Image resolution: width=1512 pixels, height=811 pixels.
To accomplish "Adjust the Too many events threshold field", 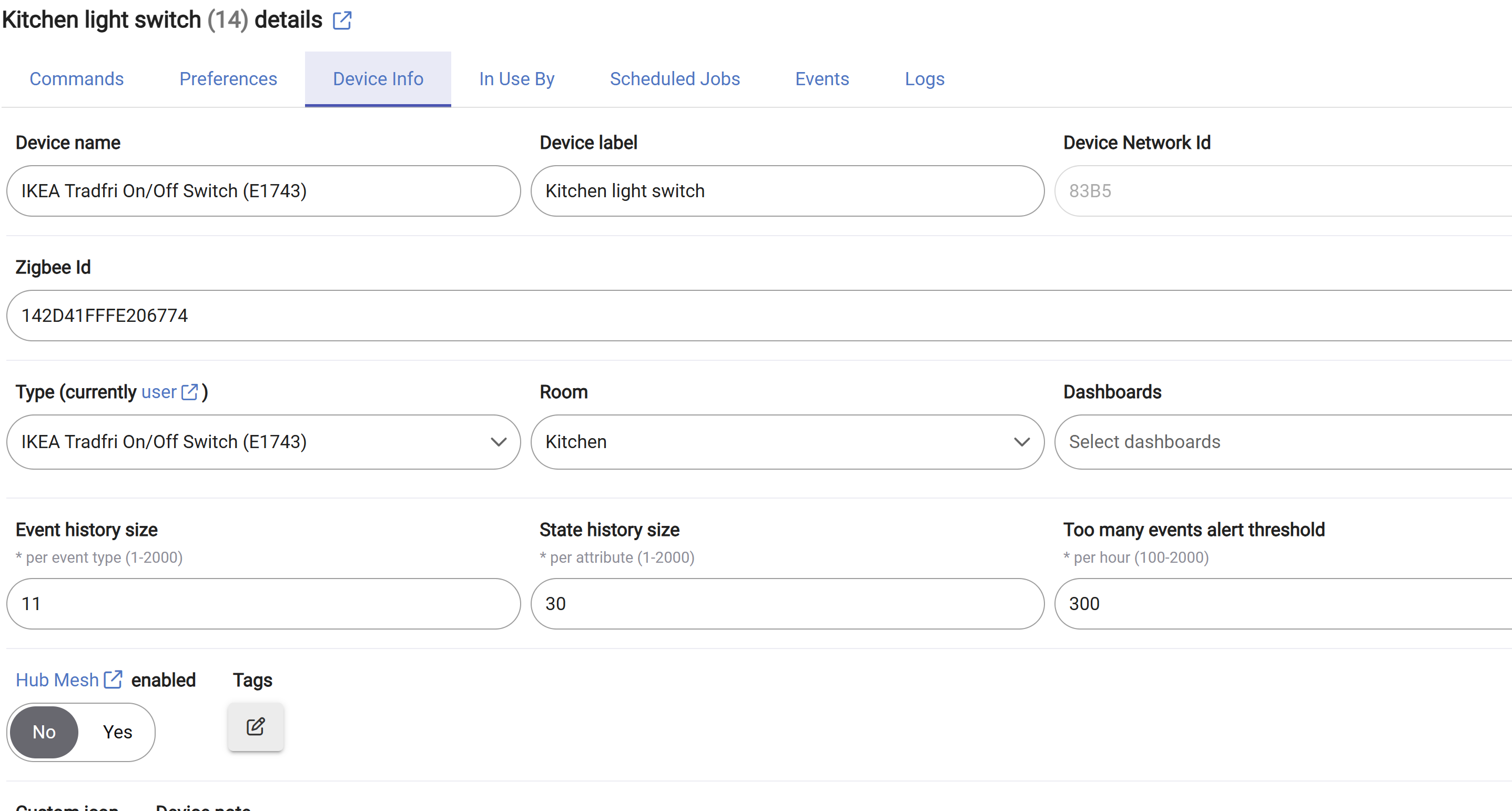I will (x=1283, y=604).
